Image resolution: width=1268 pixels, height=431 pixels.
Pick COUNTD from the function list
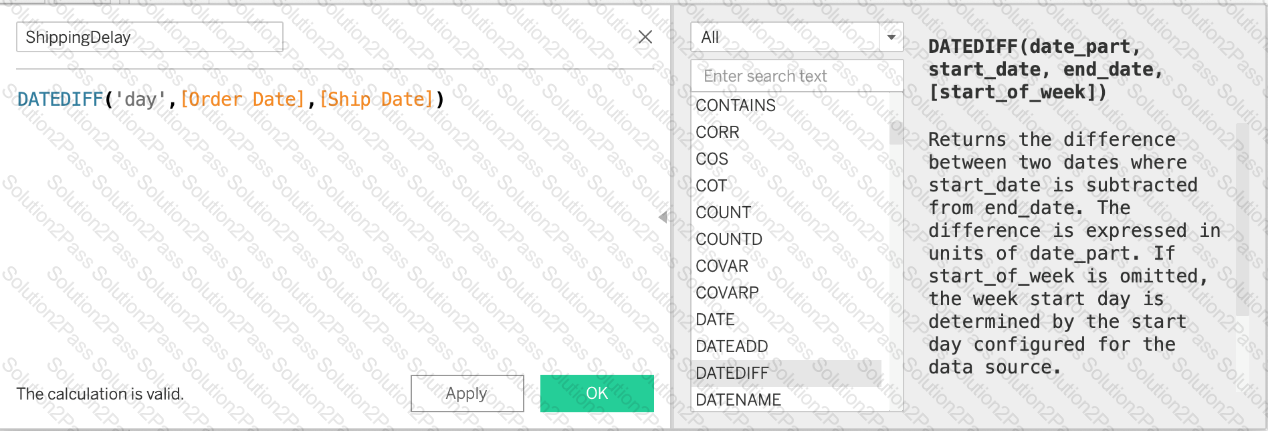pos(729,240)
